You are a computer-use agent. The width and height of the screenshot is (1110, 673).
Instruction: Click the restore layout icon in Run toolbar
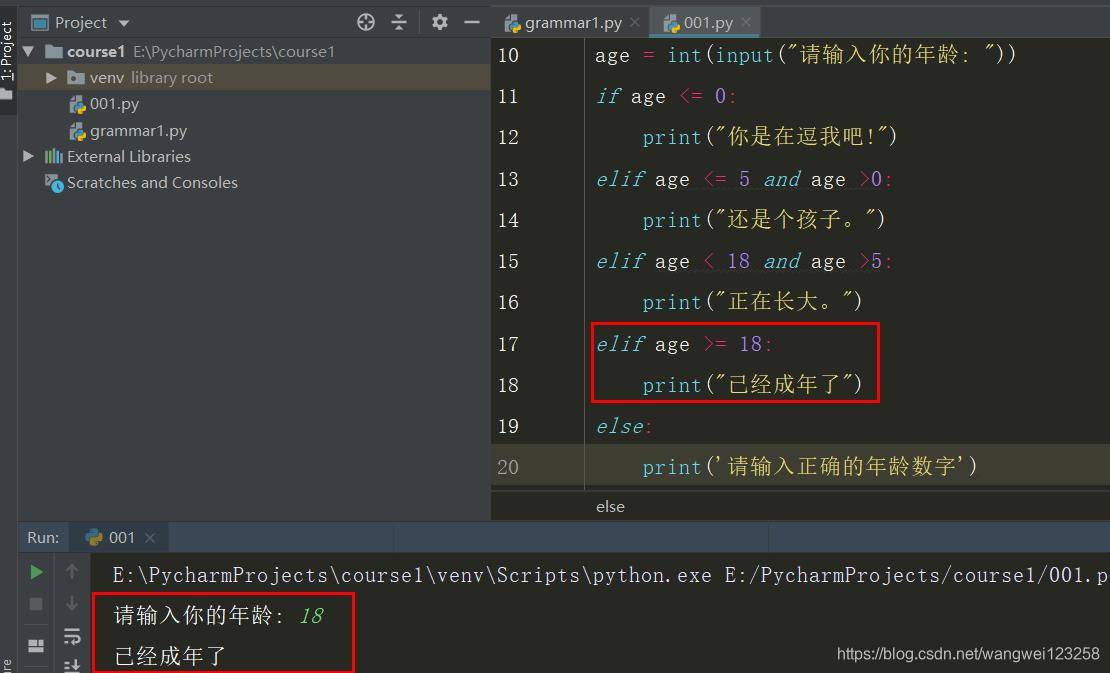tap(36, 644)
